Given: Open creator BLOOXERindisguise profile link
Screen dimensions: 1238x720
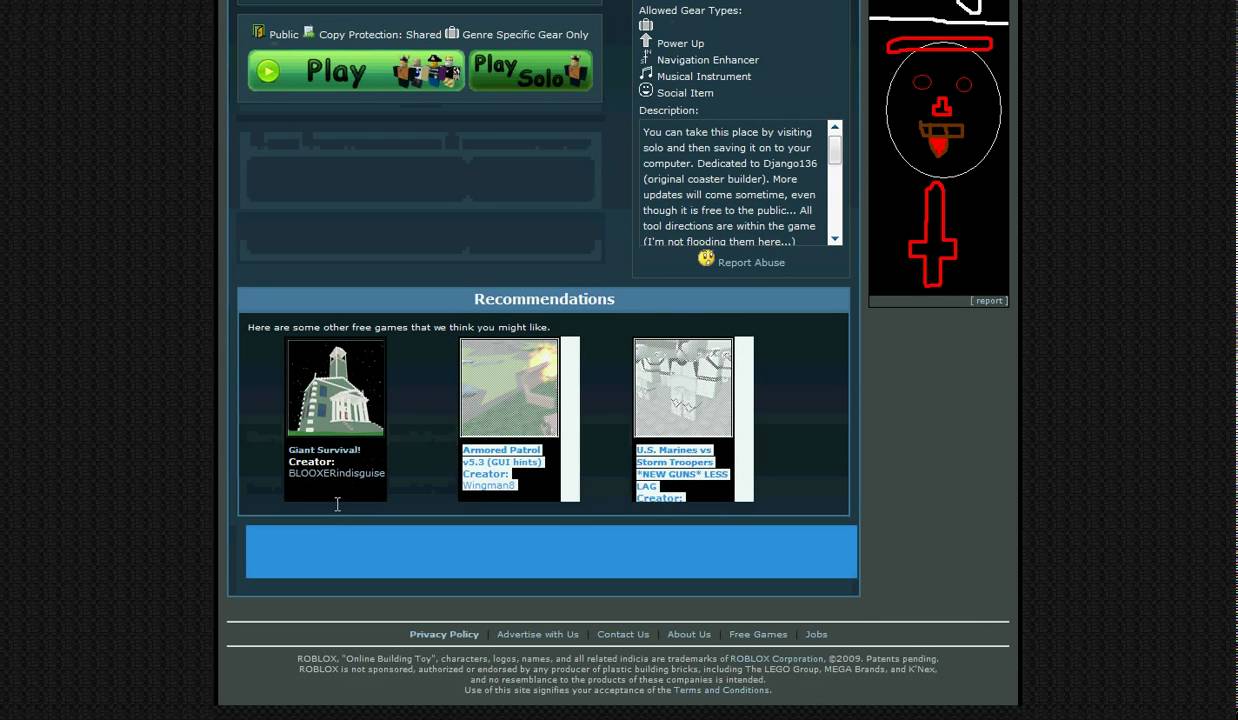Looking at the screenshot, I should pyautogui.click(x=336, y=473).
